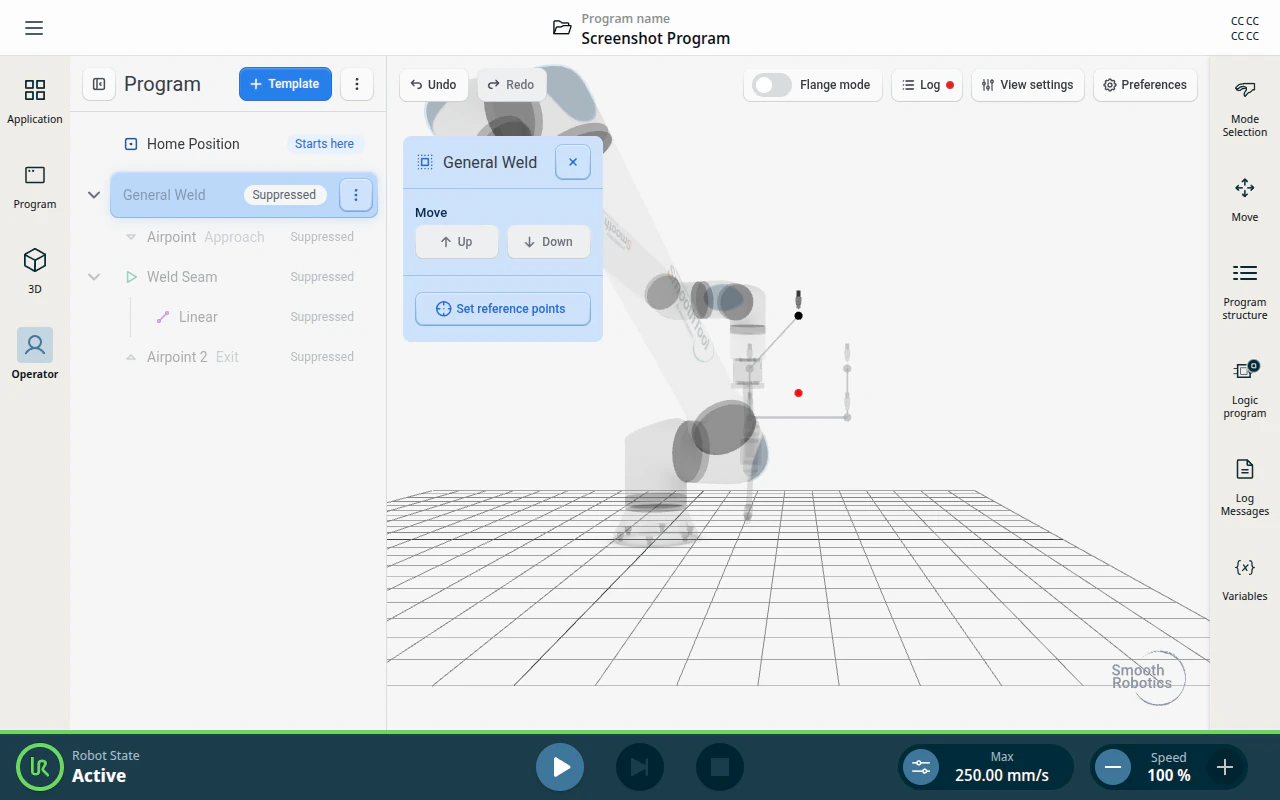This screenshot has width=1280, height=800.
Task: Open the Log button in the toolbar
Action: click(x=928, y=85)
